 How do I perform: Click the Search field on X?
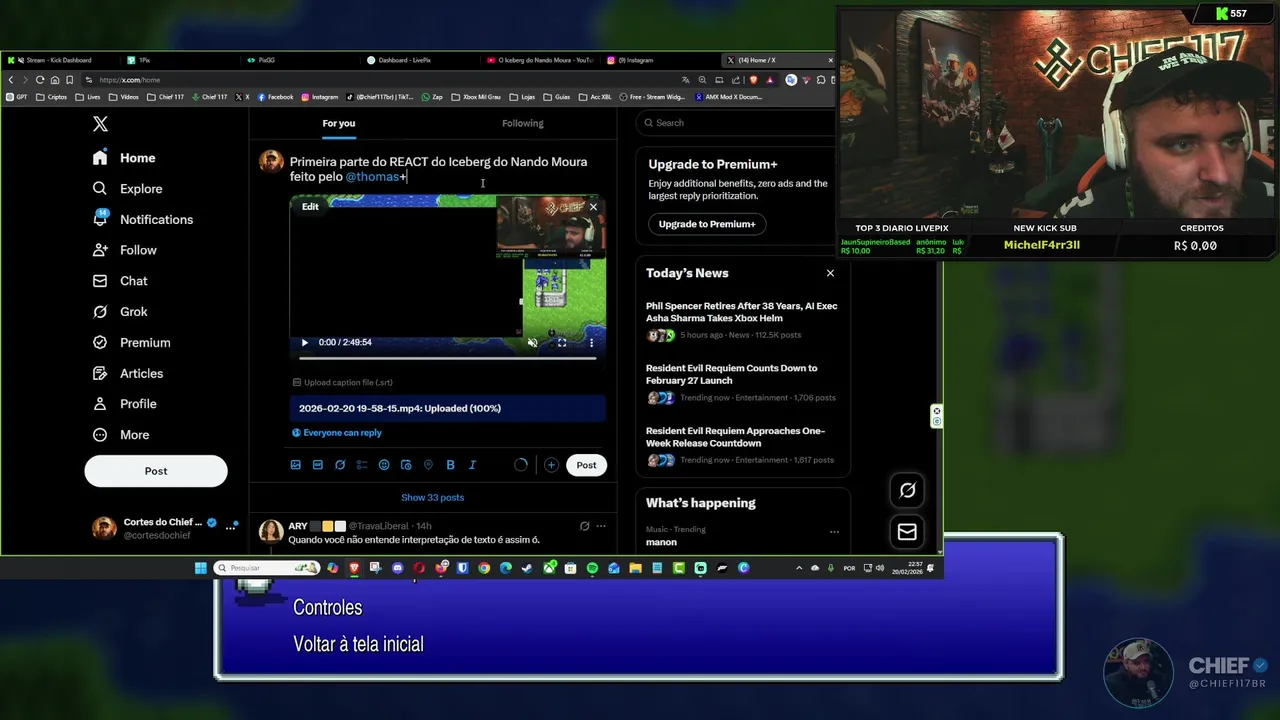pyautogui.click(x=738, y=123)
